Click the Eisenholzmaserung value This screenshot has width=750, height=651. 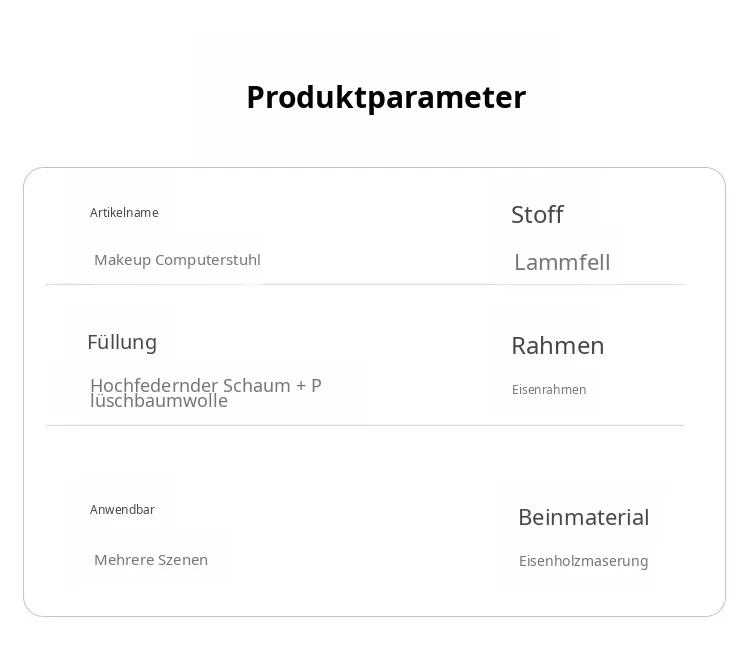click(x=584, y=561)
